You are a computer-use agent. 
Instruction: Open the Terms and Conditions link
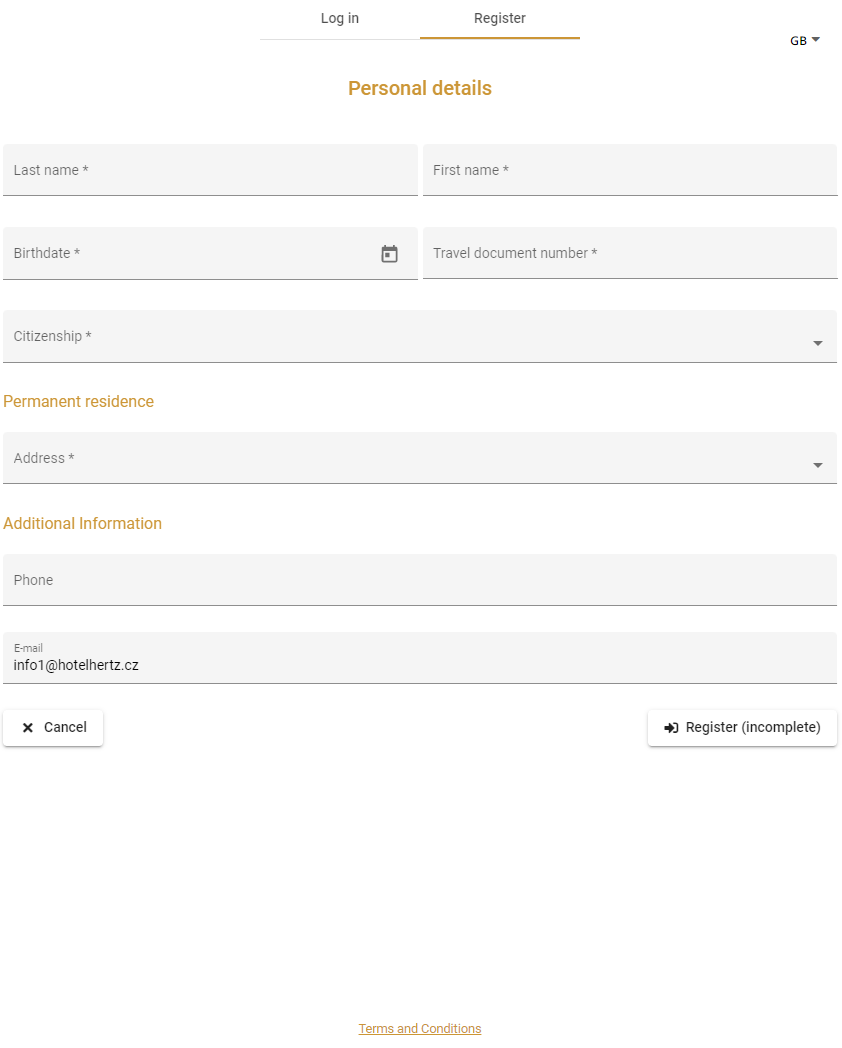[x=420, y=1029]
